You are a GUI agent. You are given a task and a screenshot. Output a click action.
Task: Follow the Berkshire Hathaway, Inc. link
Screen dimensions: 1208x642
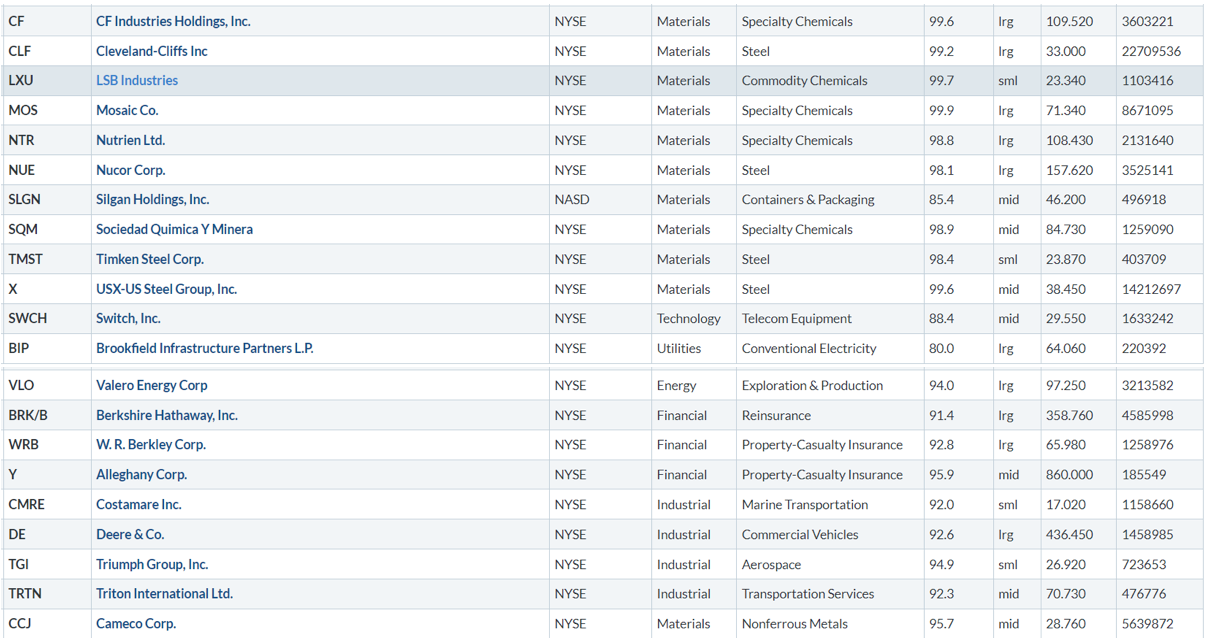point(167,416)
